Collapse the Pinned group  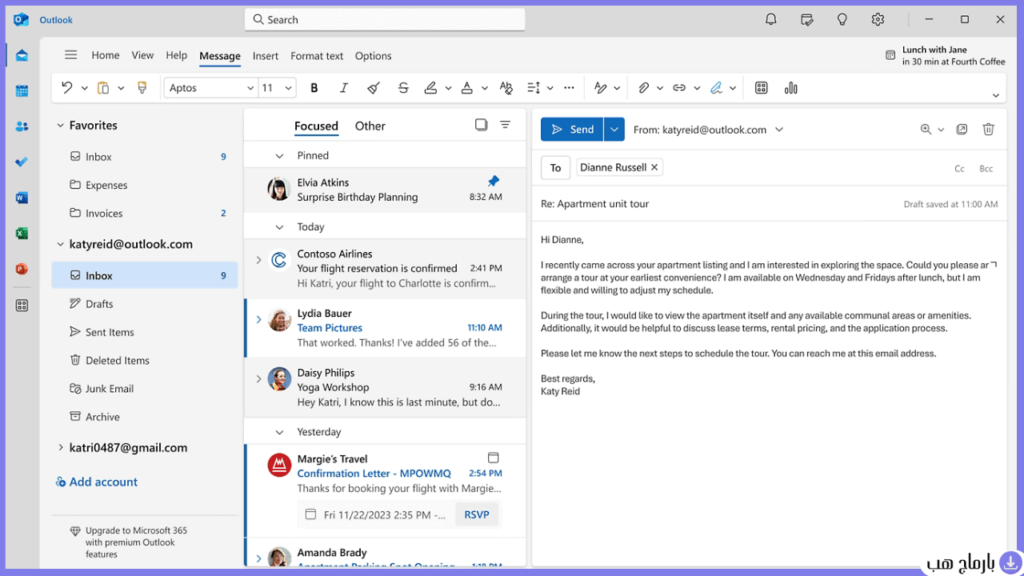pos(280,156)
